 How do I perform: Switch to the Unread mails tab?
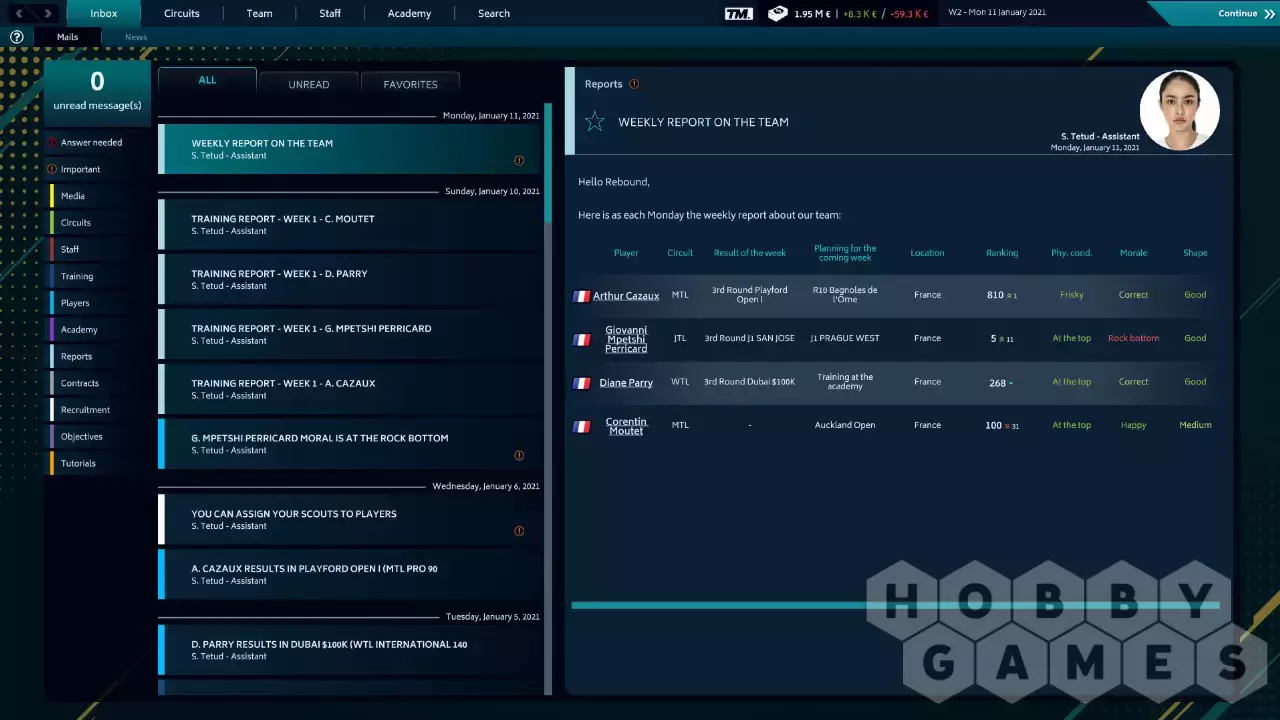coord(308,84)
